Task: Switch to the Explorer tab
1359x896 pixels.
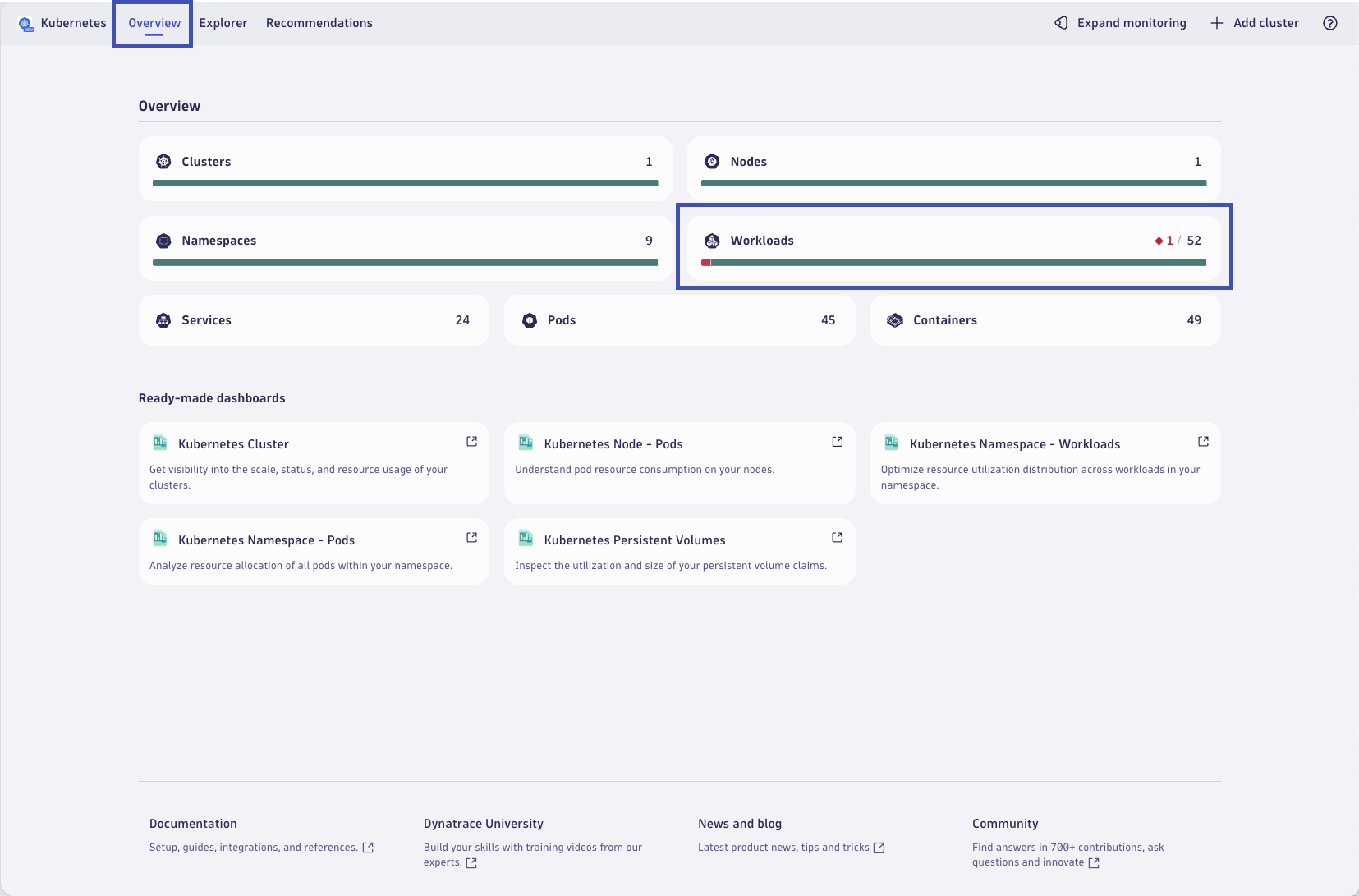Action: tap(223, 23)
